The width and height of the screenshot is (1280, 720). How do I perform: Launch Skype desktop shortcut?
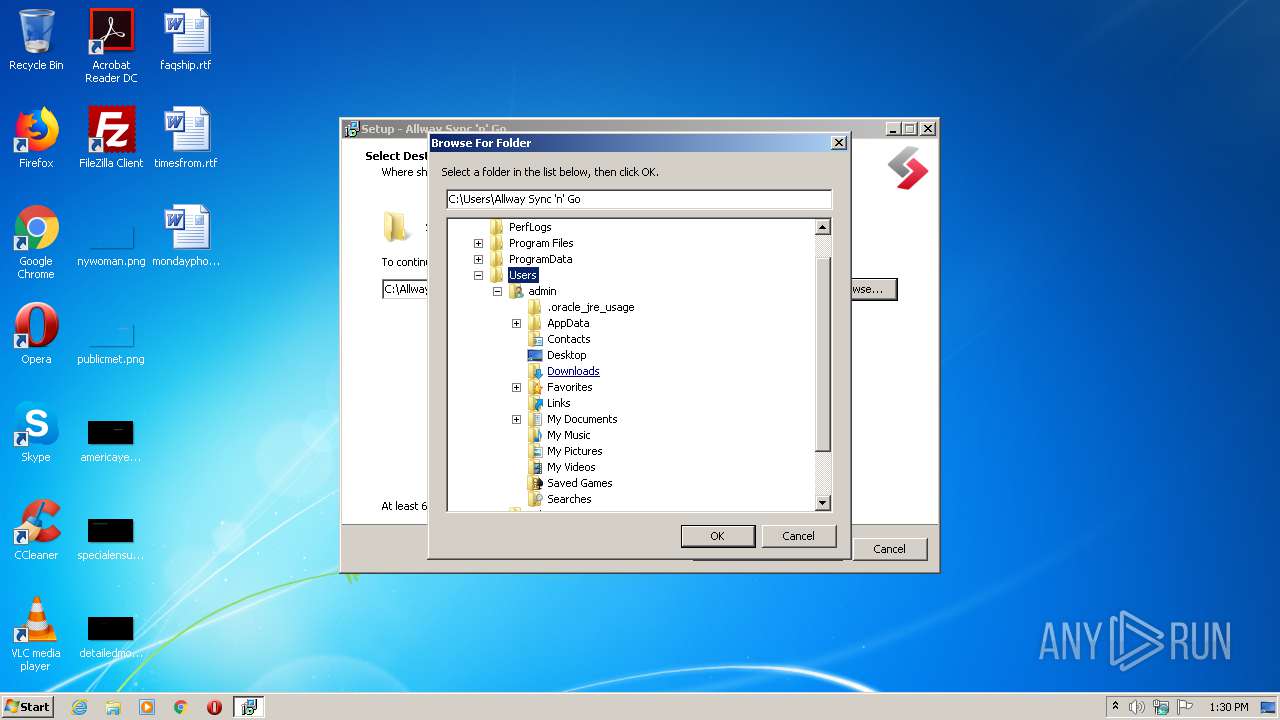tap(36, 432)
